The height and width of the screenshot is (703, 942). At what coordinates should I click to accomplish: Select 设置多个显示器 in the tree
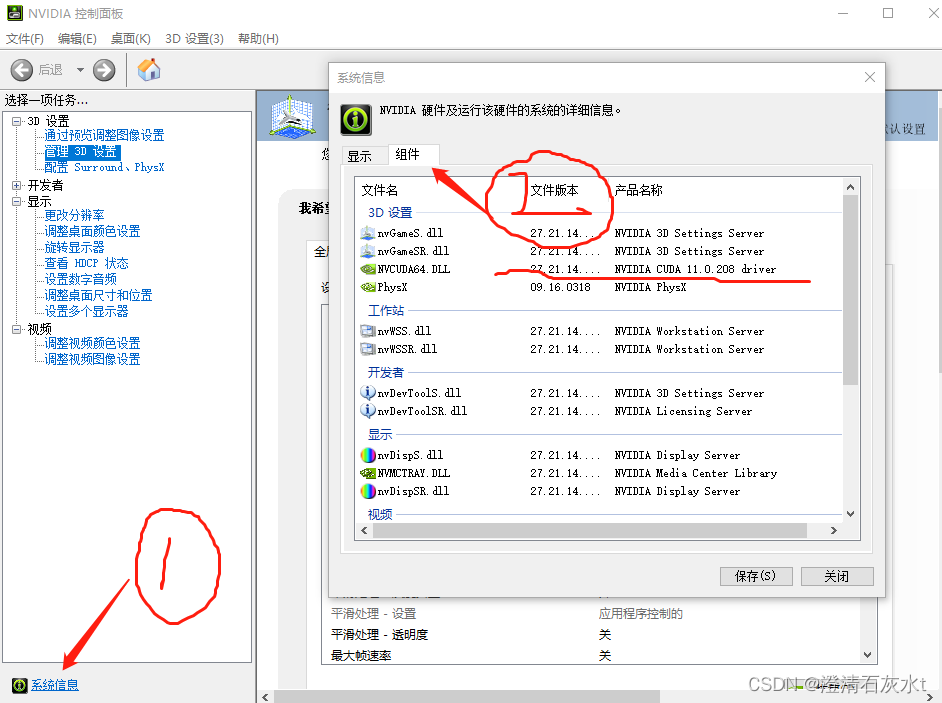tap(86, 311)
